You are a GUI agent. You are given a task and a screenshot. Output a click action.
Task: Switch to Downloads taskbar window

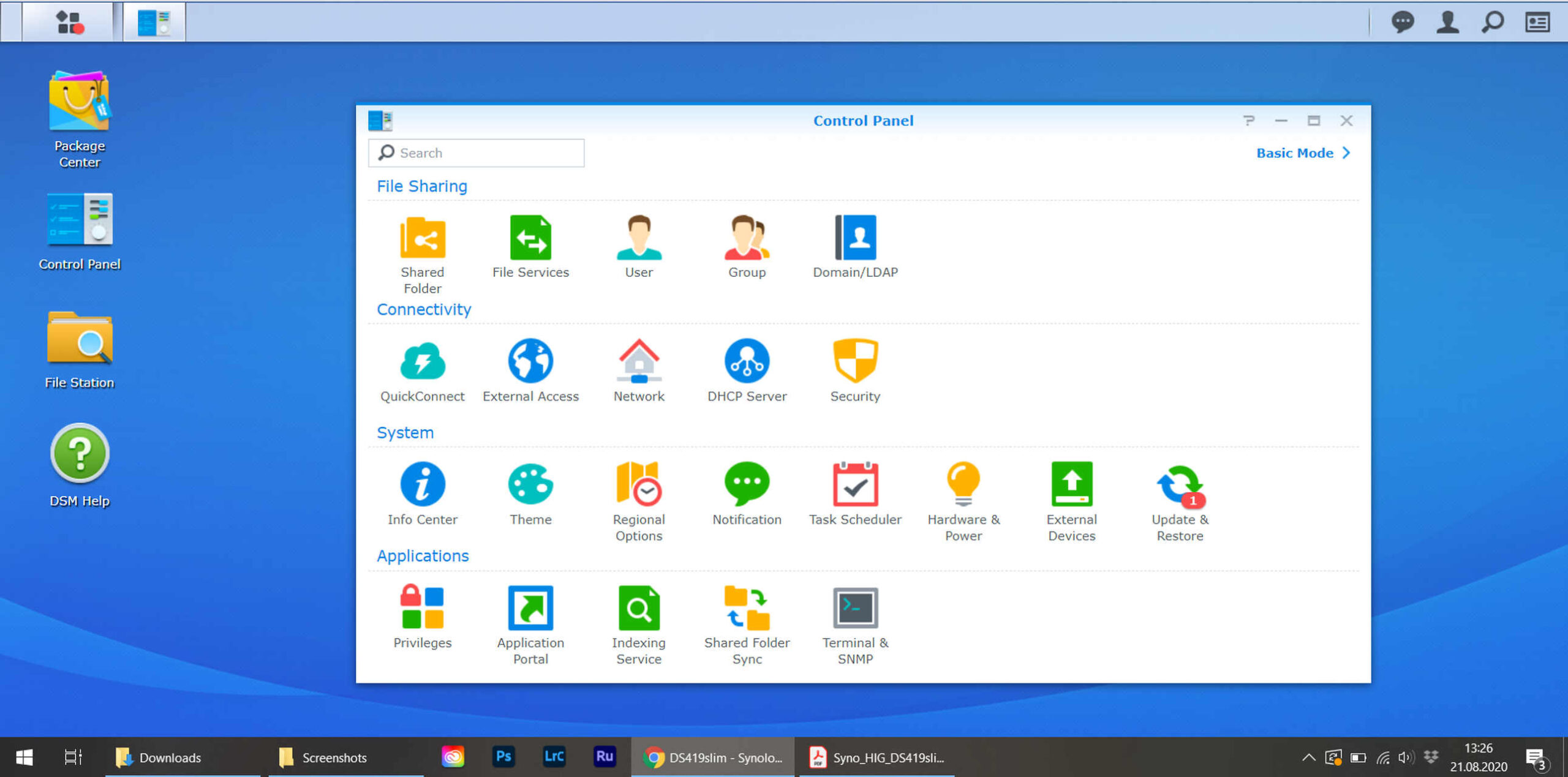click(x=183, y=757)
